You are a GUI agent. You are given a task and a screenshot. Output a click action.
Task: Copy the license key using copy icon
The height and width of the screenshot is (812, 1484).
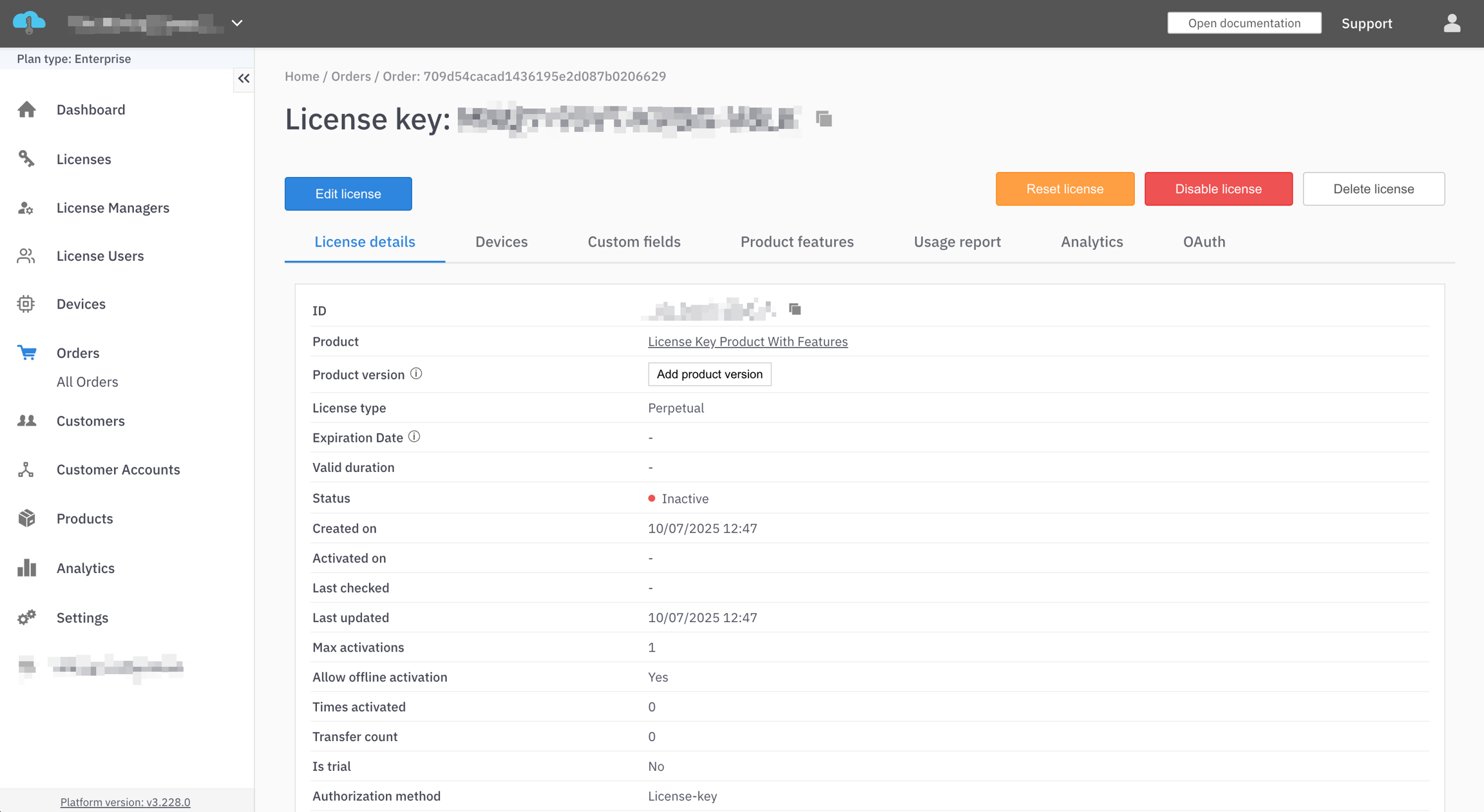pos(824,118)
